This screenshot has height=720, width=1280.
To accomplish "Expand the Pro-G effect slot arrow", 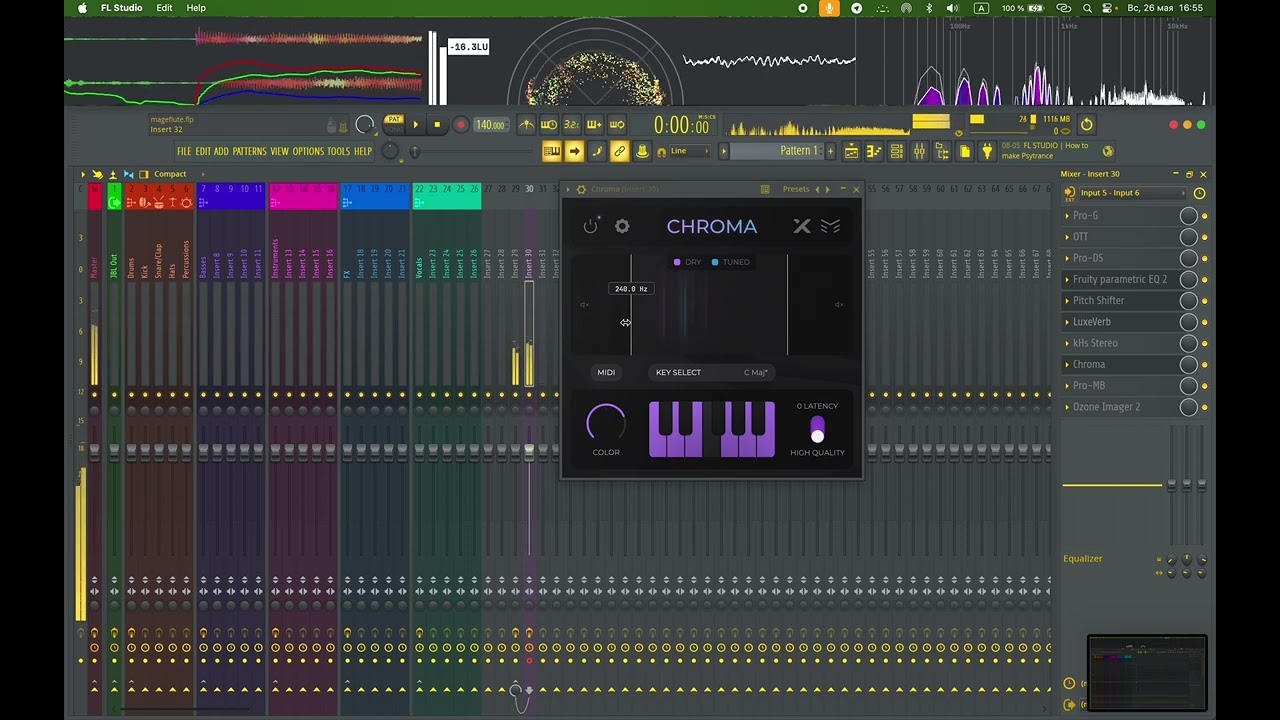I will point(1067,216).
